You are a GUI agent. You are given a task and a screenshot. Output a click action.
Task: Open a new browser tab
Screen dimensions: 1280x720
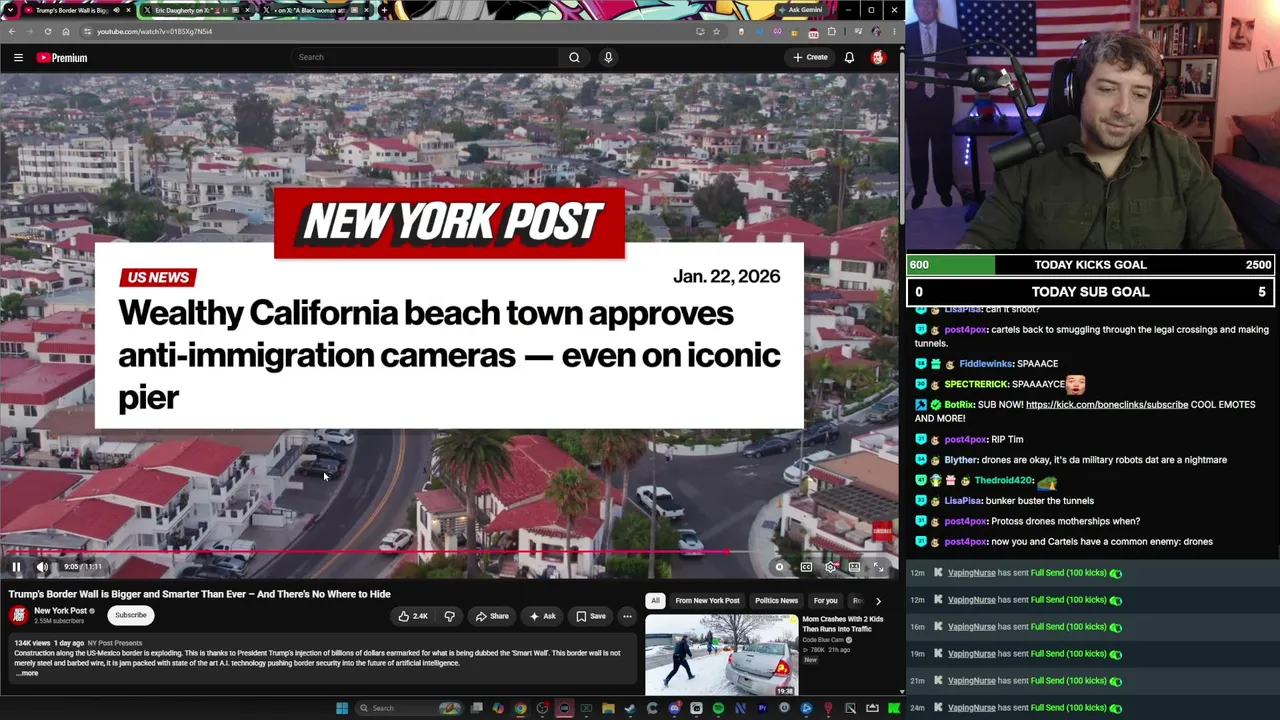tap(386, 10)
